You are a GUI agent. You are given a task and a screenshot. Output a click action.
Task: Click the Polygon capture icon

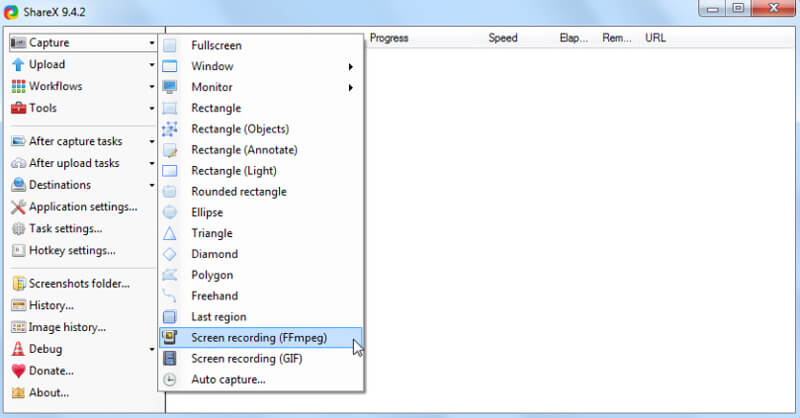(170, 275)
